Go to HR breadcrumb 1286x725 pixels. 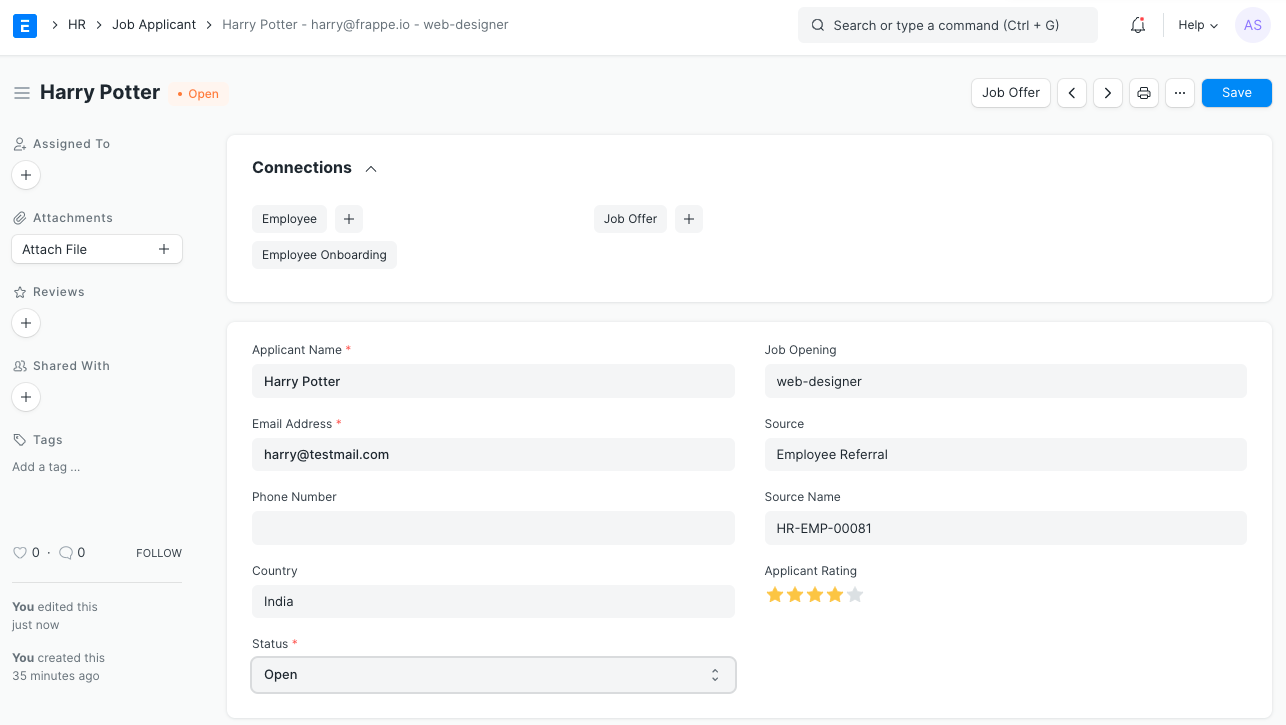77,25
